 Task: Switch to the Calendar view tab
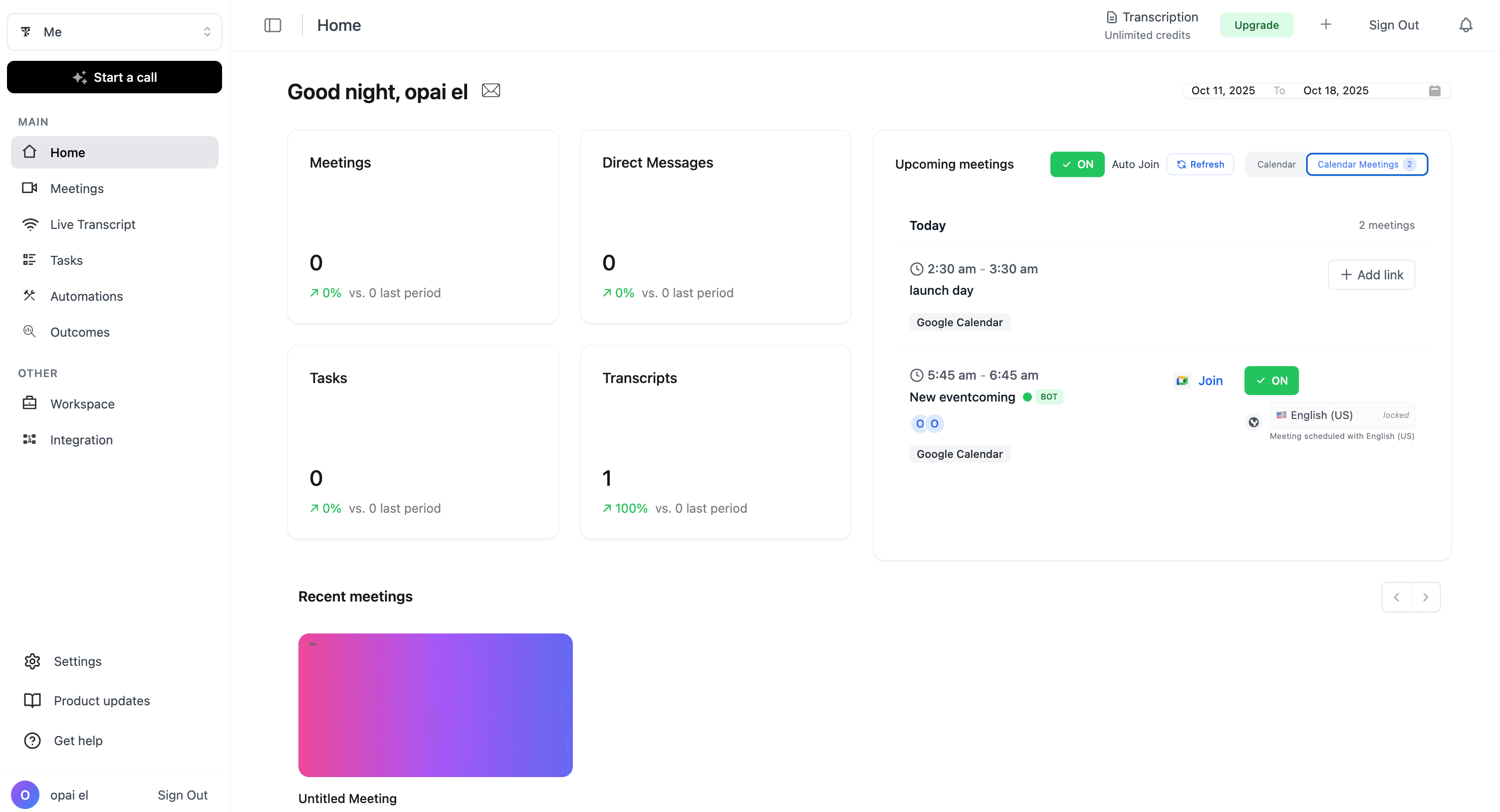1276,164
